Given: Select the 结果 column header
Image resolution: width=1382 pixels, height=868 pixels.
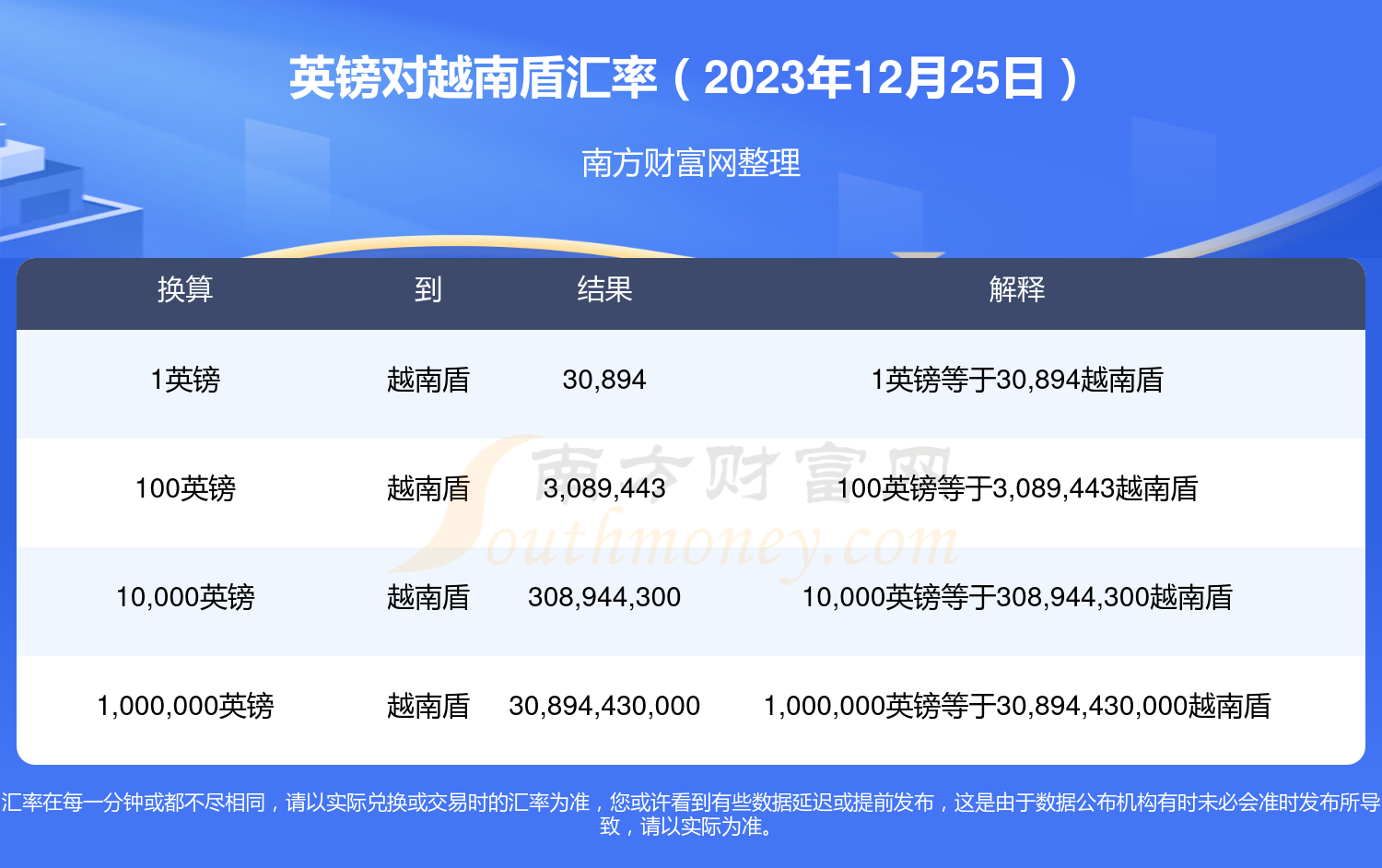Looking at the screenshot, I should (x=604, y=289).
